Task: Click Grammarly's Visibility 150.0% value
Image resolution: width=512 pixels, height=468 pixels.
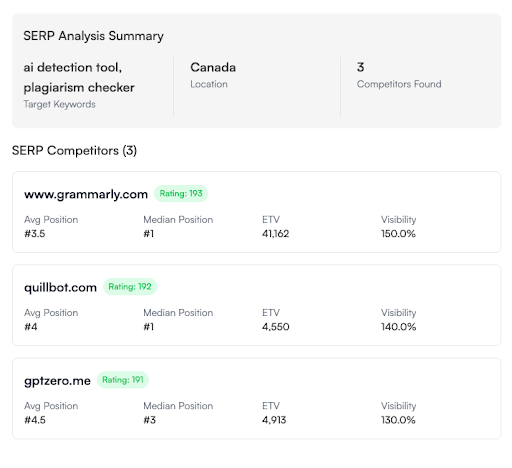Action: [x=398, y=234]
